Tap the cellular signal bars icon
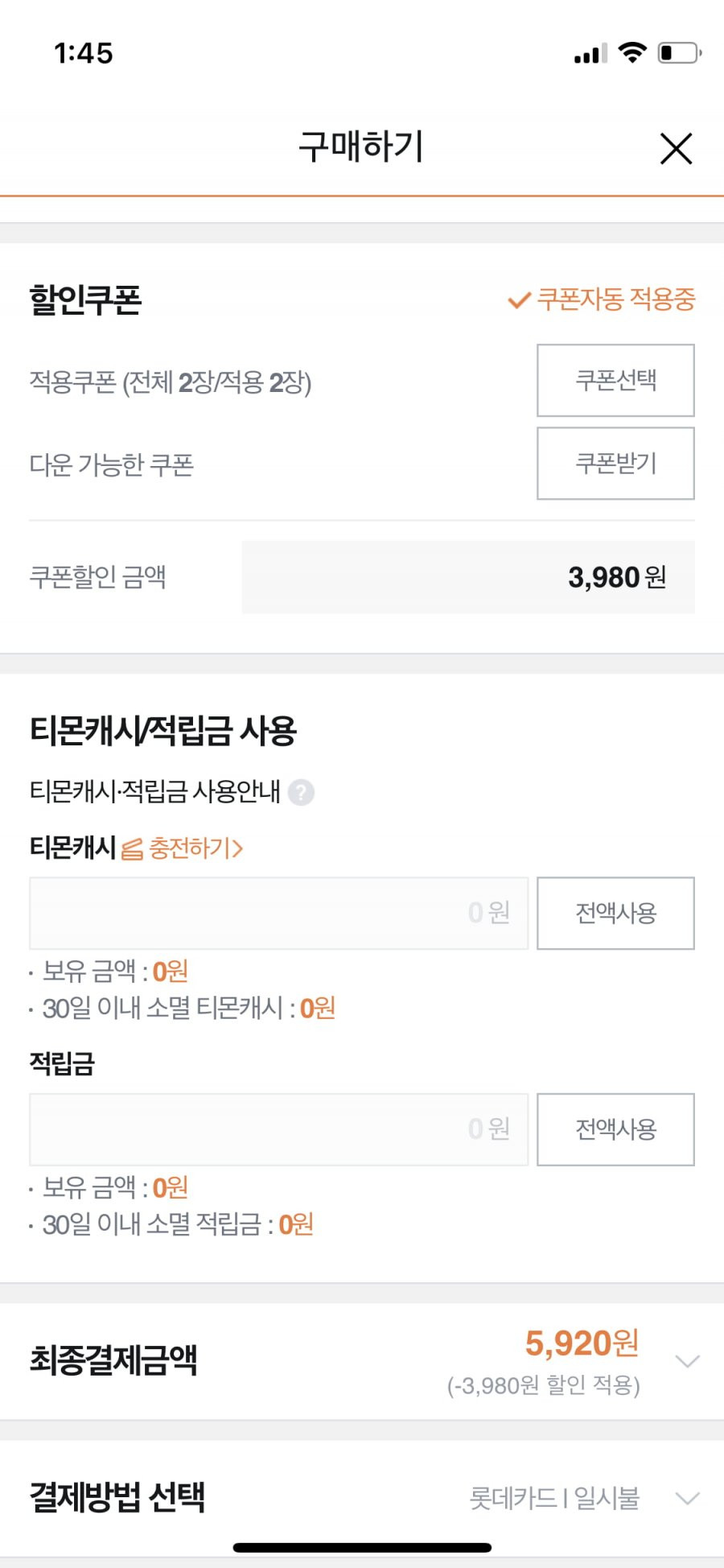This screenshot has width=724, height=1568. tap(590, 55)
